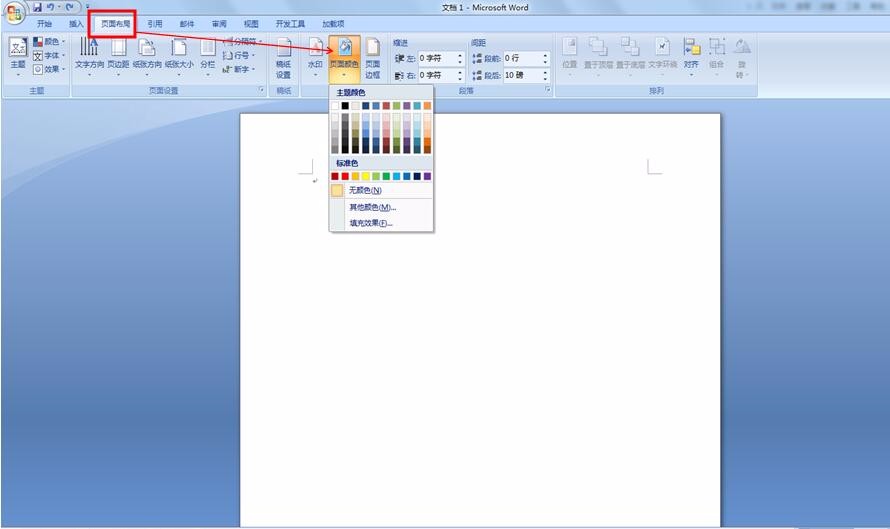Image resolution: width=890 pixels, height=529 pixels.
Task: Pick the standard purple color swatch
Action: click(x=427, y=177)
